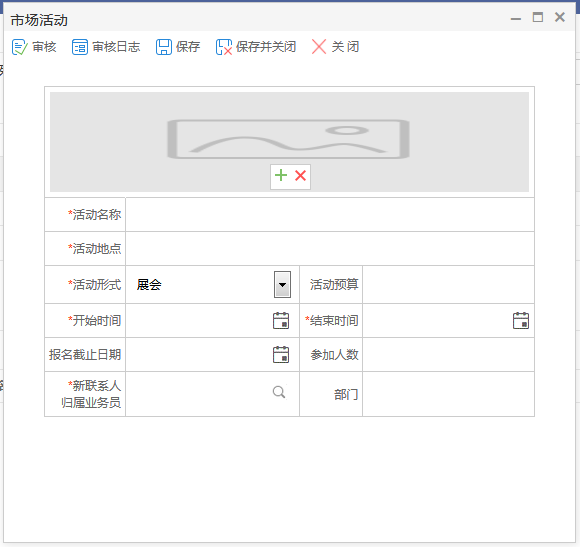Screen dimensions: 580x547
Task: Remove the image with the red X icon
Action: point(300,175)
